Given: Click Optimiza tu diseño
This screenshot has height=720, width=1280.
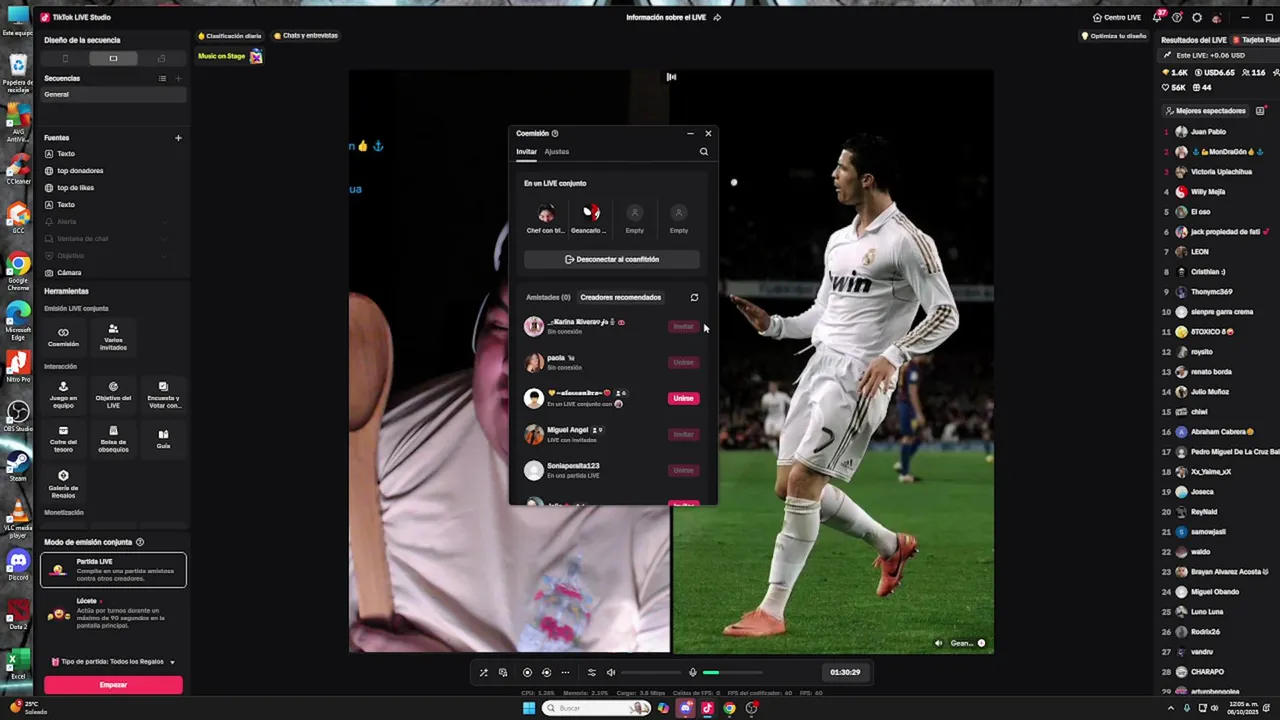Looking at the screenshot, I should point(1114,36).
